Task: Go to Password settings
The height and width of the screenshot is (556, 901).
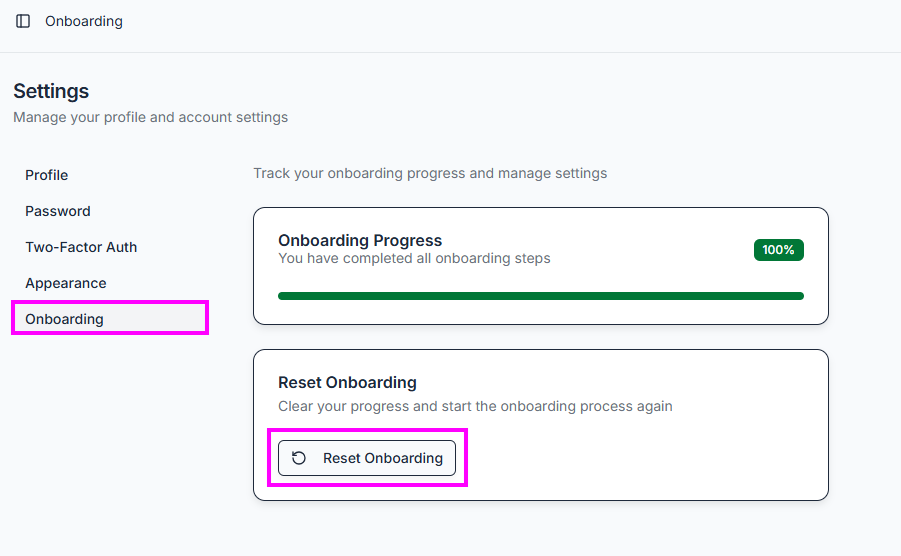Action: [x=58, y=211]
